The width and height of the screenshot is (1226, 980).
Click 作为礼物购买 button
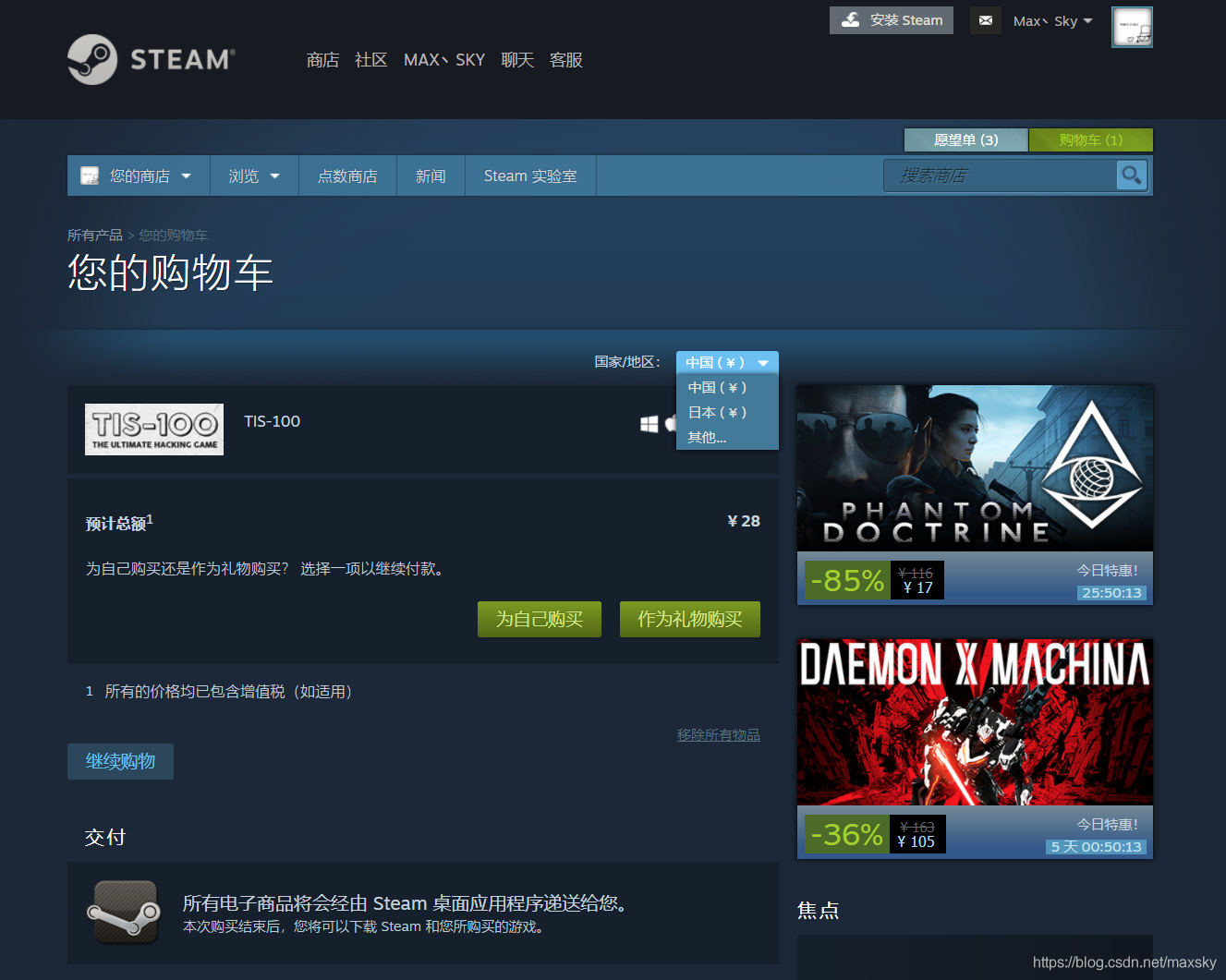tap(690, 619)
